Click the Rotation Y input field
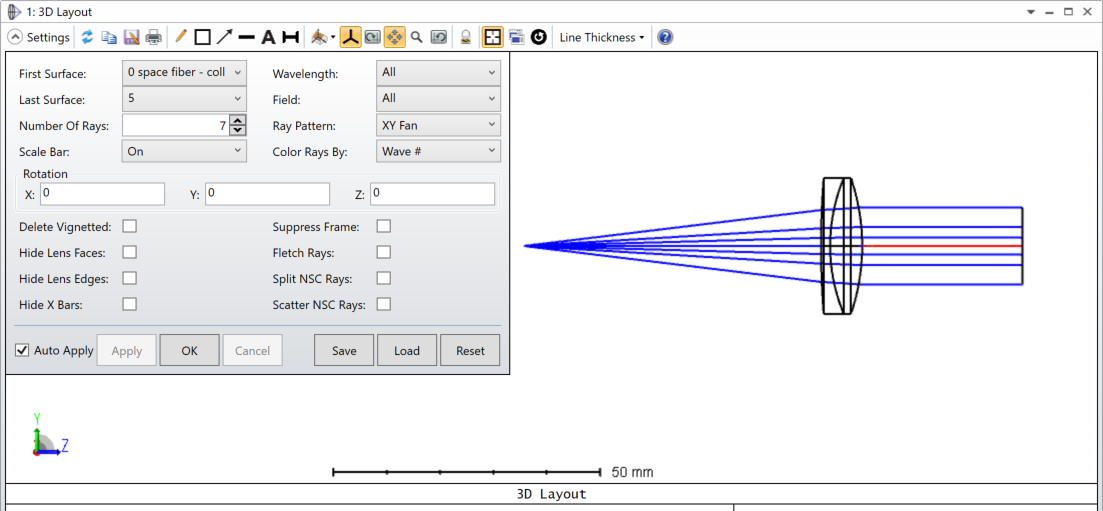Screen dimensions: 1103x511 click(267, 194)
